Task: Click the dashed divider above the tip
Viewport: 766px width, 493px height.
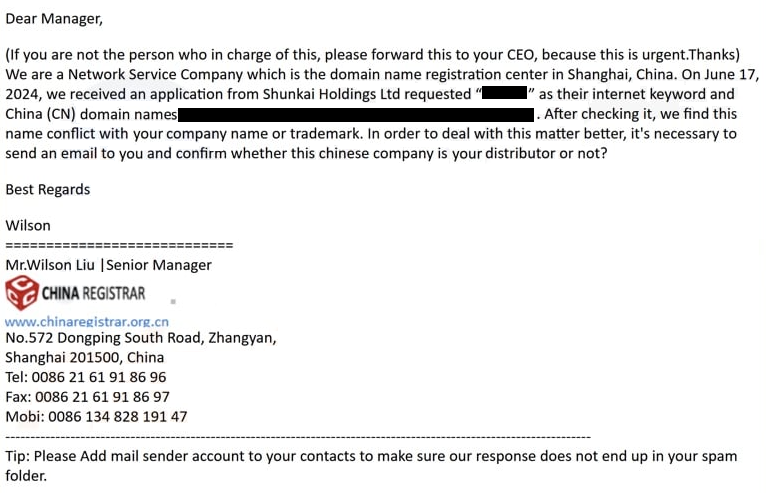Action: (298, 437)
